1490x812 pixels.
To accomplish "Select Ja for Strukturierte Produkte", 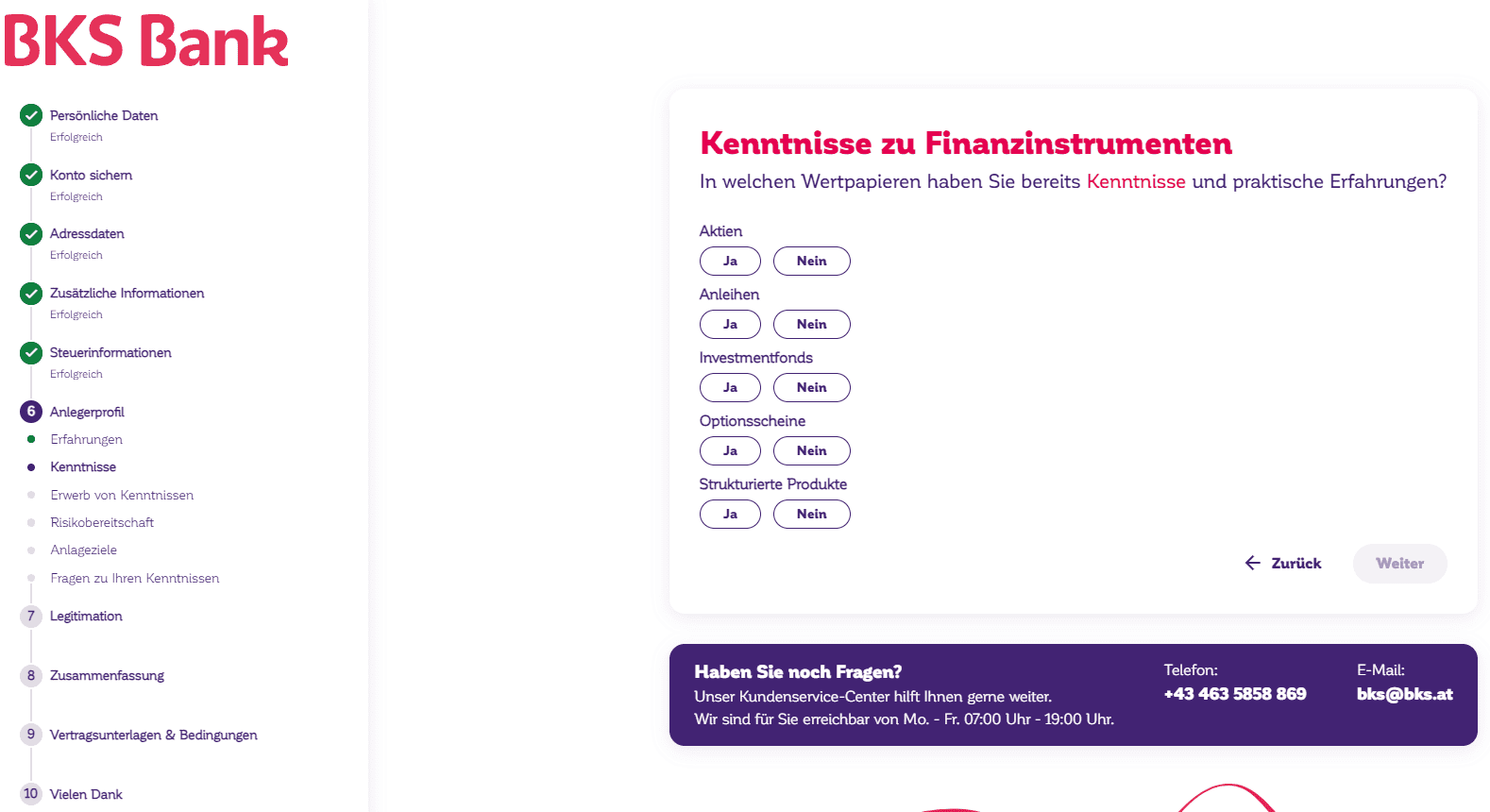I will pyautogui.click(x=730, y=514).
